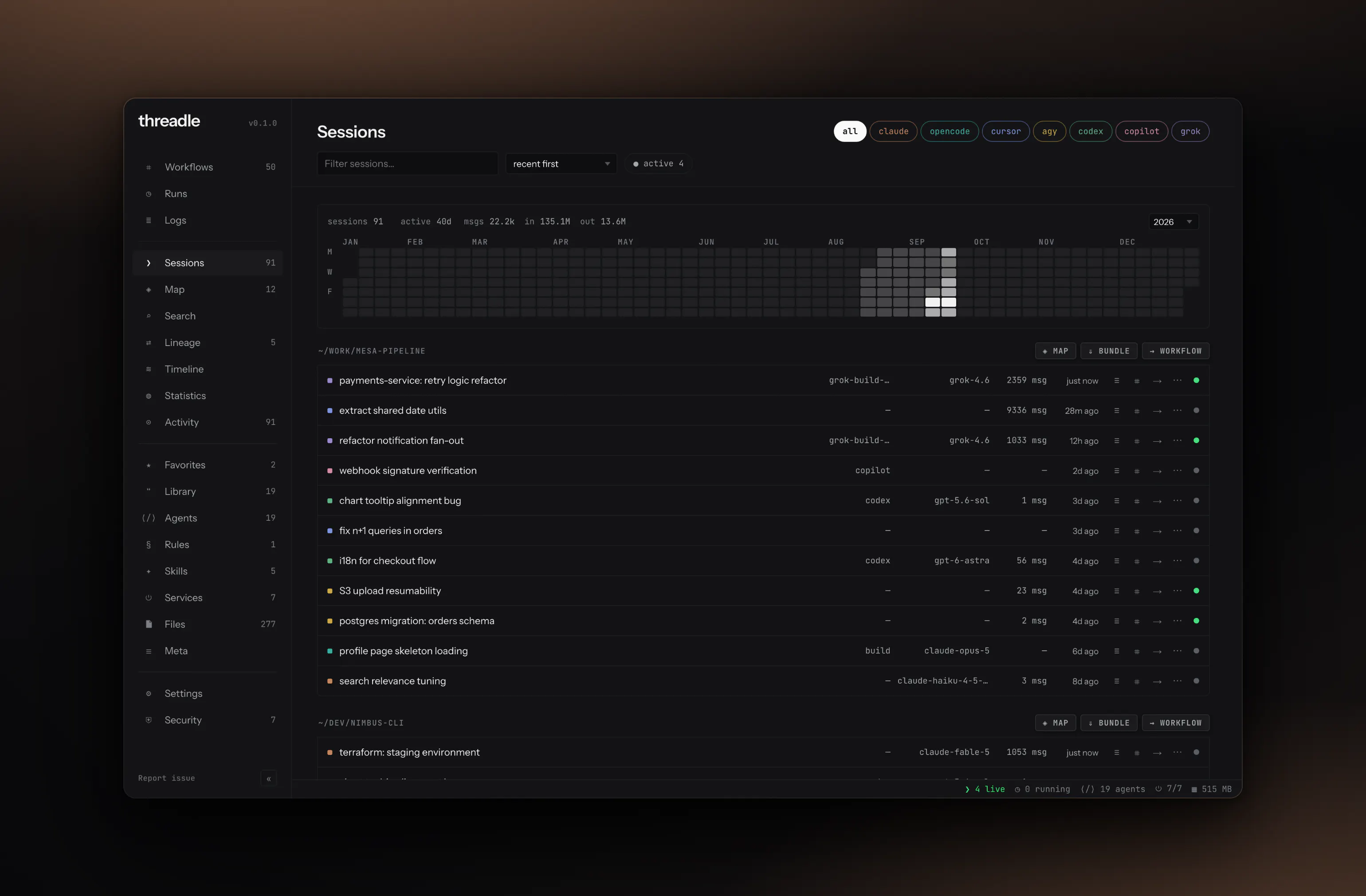Image resolution: width=1366 pixels, height=896 pixels.
Task: Open Logs in the sidebar
Action: click(207, 220)
